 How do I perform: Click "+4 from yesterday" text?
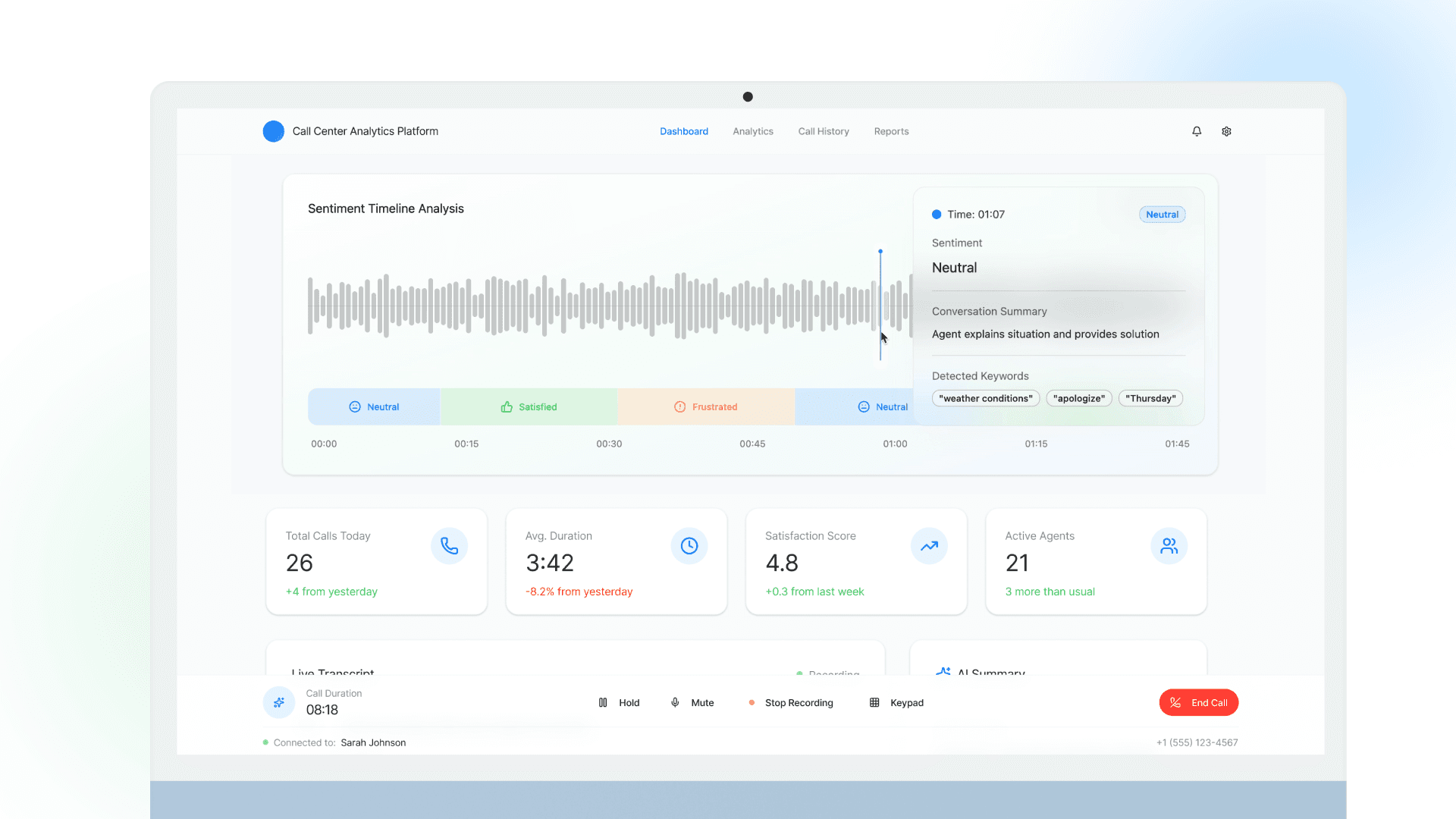point(331,591)
